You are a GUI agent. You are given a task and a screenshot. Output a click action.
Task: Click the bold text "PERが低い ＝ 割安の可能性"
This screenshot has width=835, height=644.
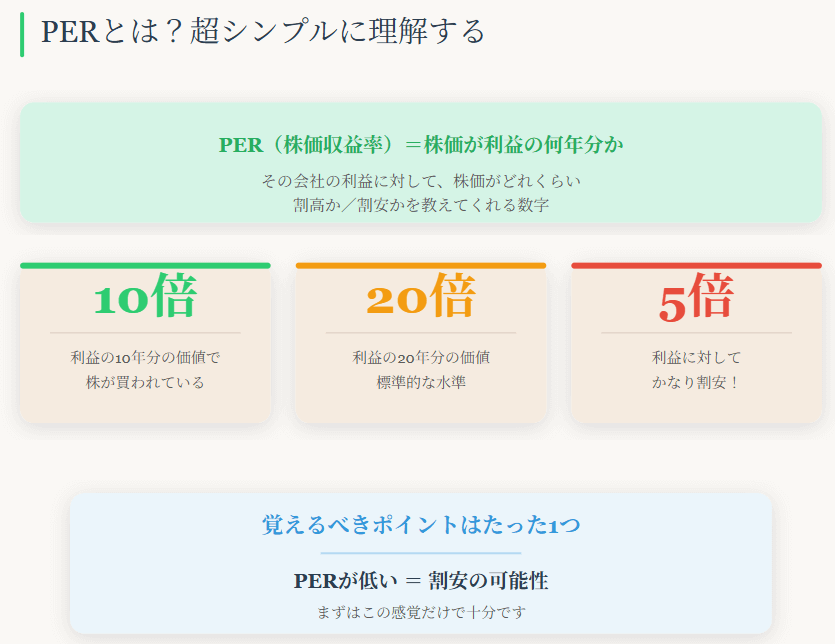pyautogui.click(x=421, y=581)
